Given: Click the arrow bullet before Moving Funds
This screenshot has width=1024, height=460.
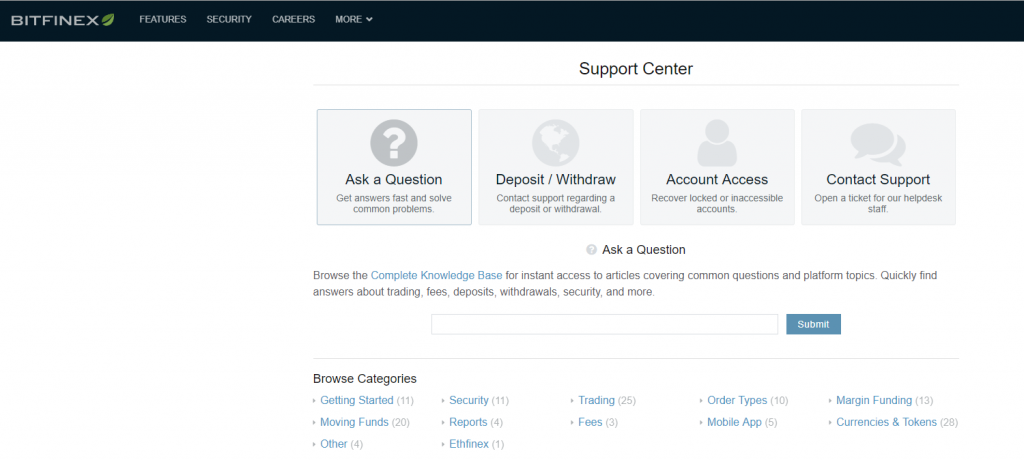Looking at the screenshot, I should pos(314,423).
